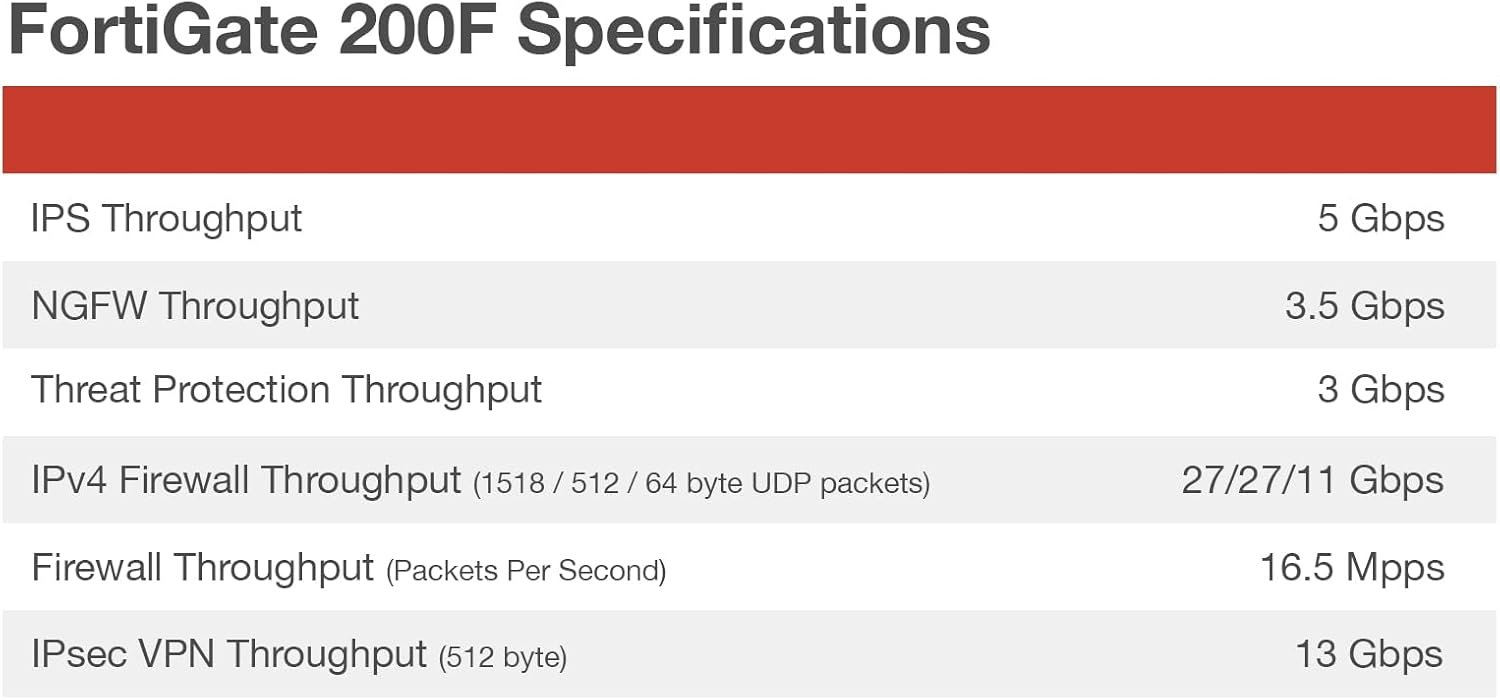Click the word Specifications in the heading
1500x700 pixels.
click(753, 32)
